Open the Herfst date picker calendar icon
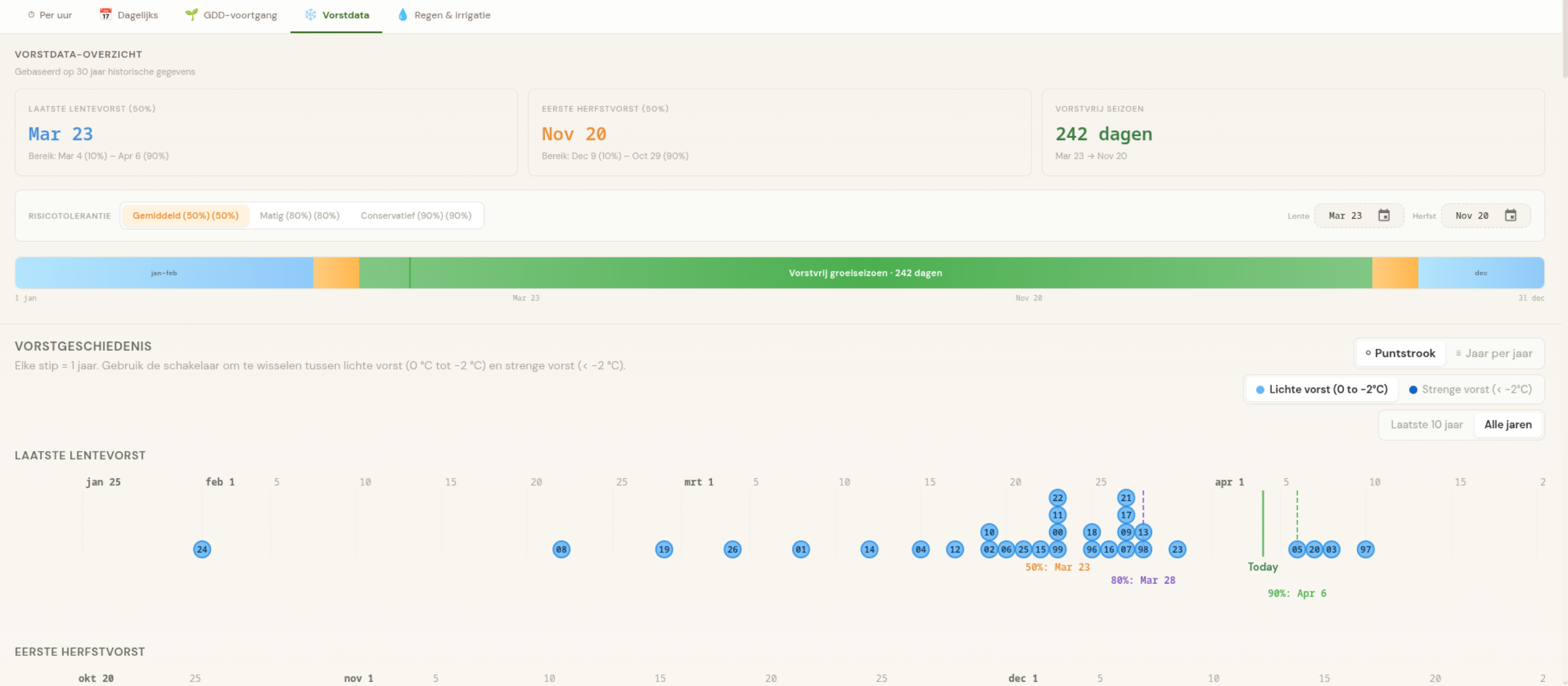 1510,216
